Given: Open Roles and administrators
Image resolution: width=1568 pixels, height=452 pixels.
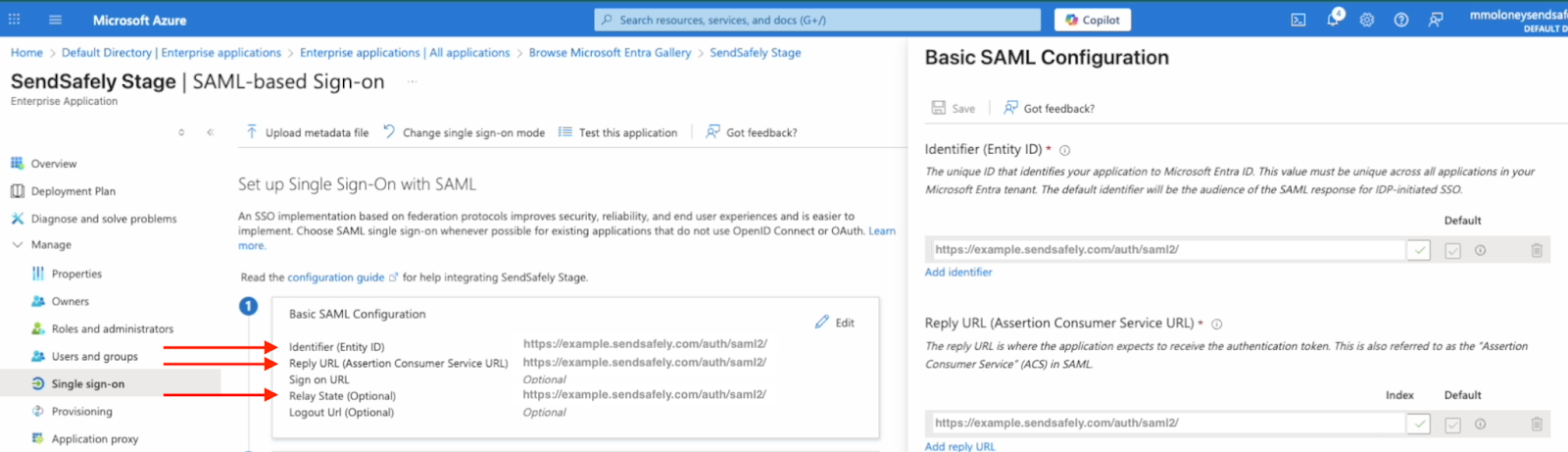Looking at the screenshot, I should click(x=113, y=328).
